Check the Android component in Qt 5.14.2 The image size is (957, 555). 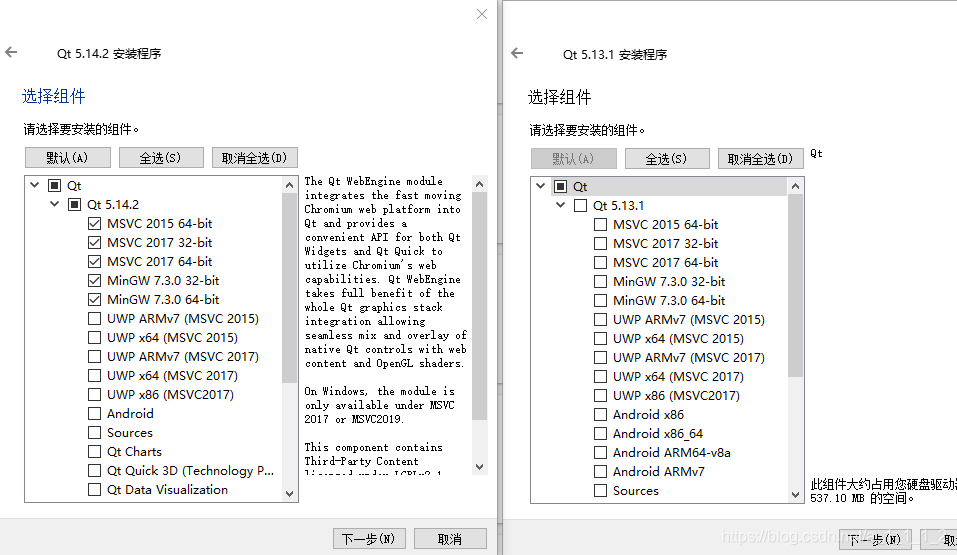[94, 413]
